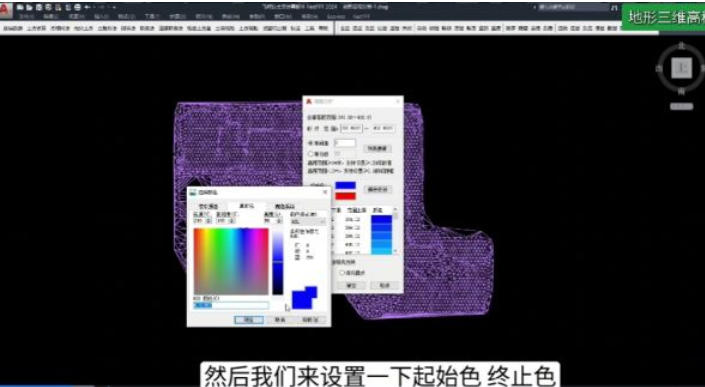705x387 pixels.
Task: Click the red end color swatch
Action: pos(345,196)
